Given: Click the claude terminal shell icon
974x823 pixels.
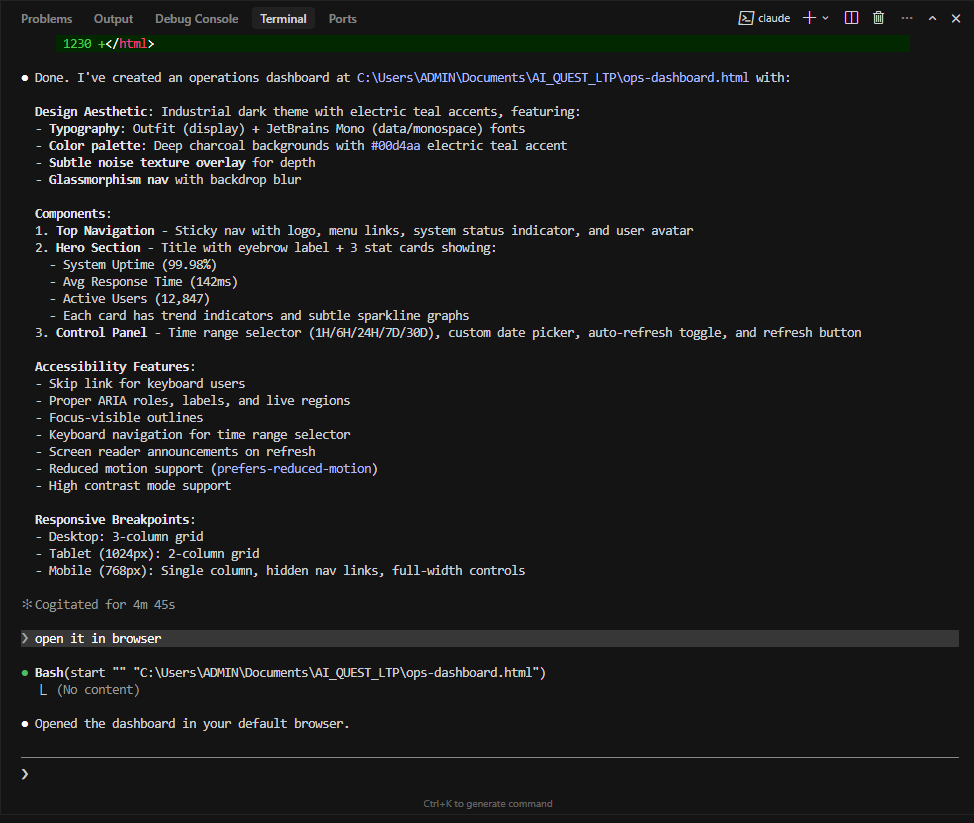Looking at the screenshot, I should click(x=746, y=18).
